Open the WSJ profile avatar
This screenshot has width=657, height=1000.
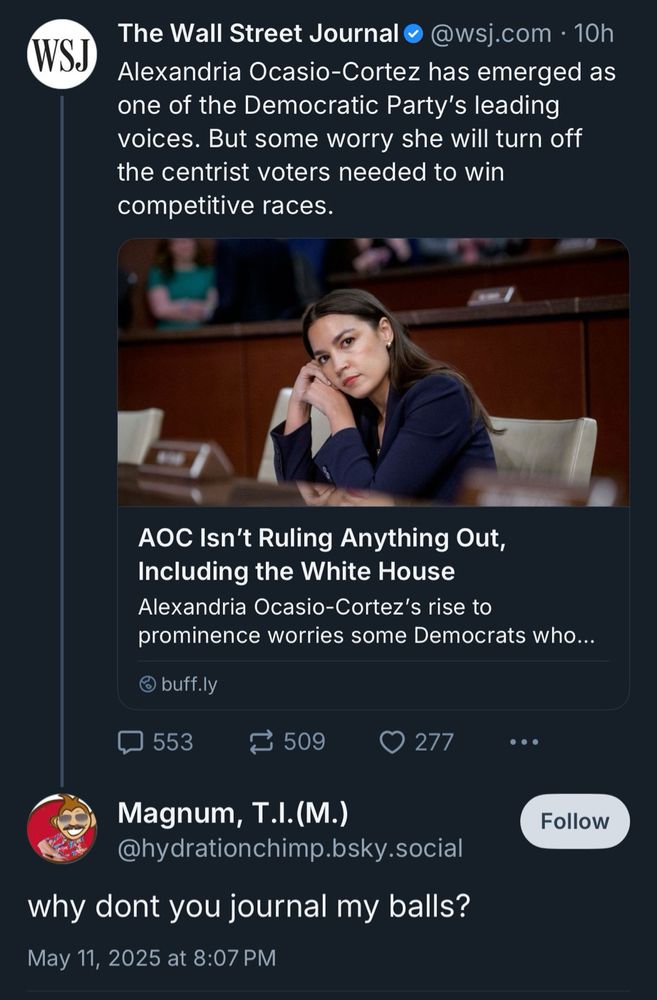pyautogui.click(x=61, y=54)
